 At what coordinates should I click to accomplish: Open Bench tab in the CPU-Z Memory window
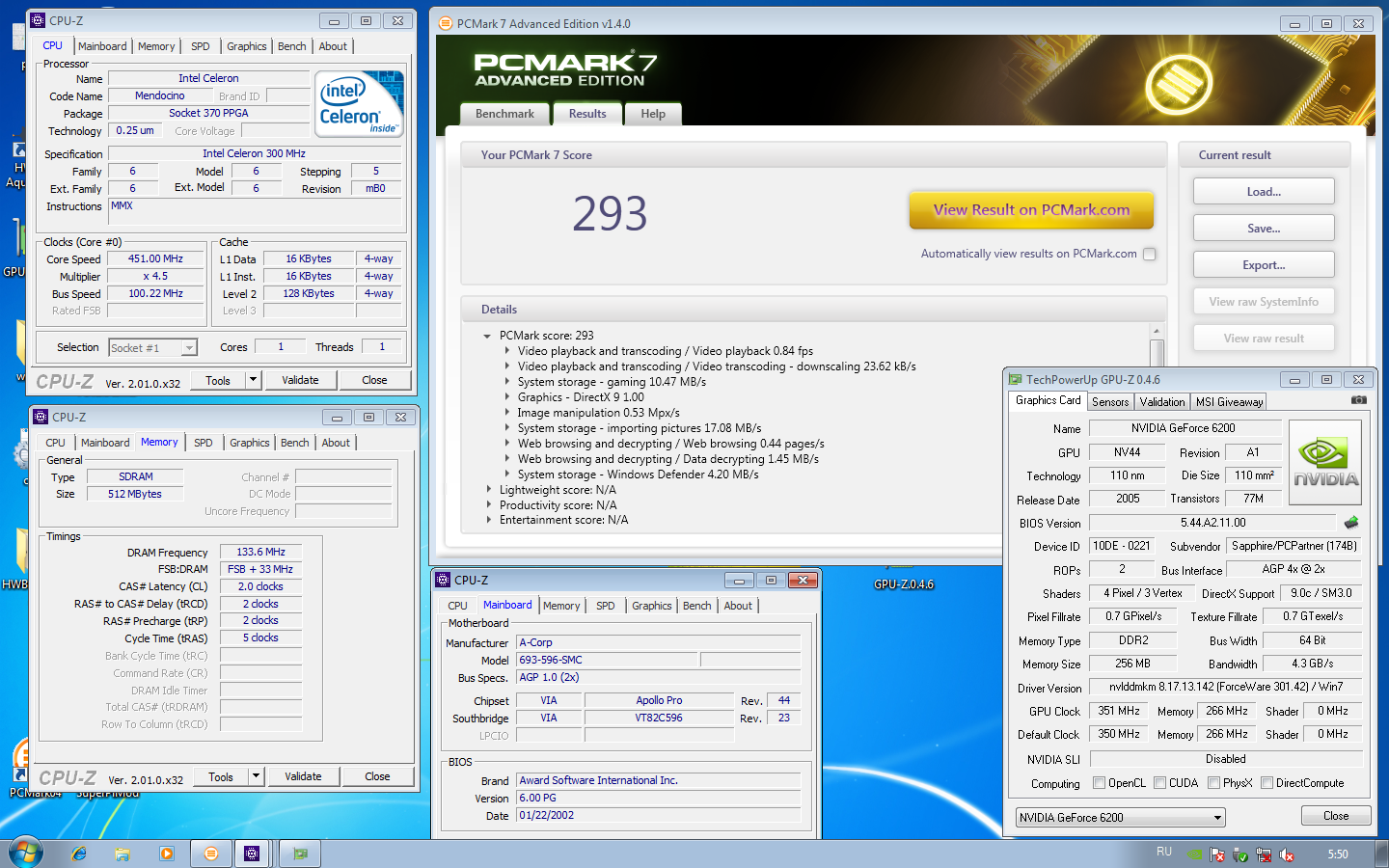(x=295, y=443)
